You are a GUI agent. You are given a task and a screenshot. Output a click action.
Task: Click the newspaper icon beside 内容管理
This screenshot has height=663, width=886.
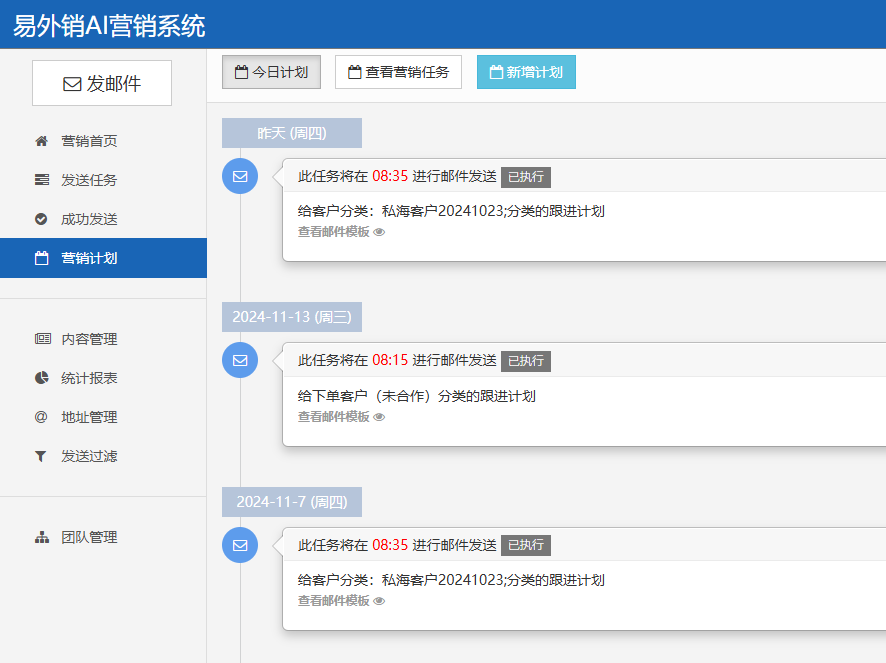click(x=42, y=339)
